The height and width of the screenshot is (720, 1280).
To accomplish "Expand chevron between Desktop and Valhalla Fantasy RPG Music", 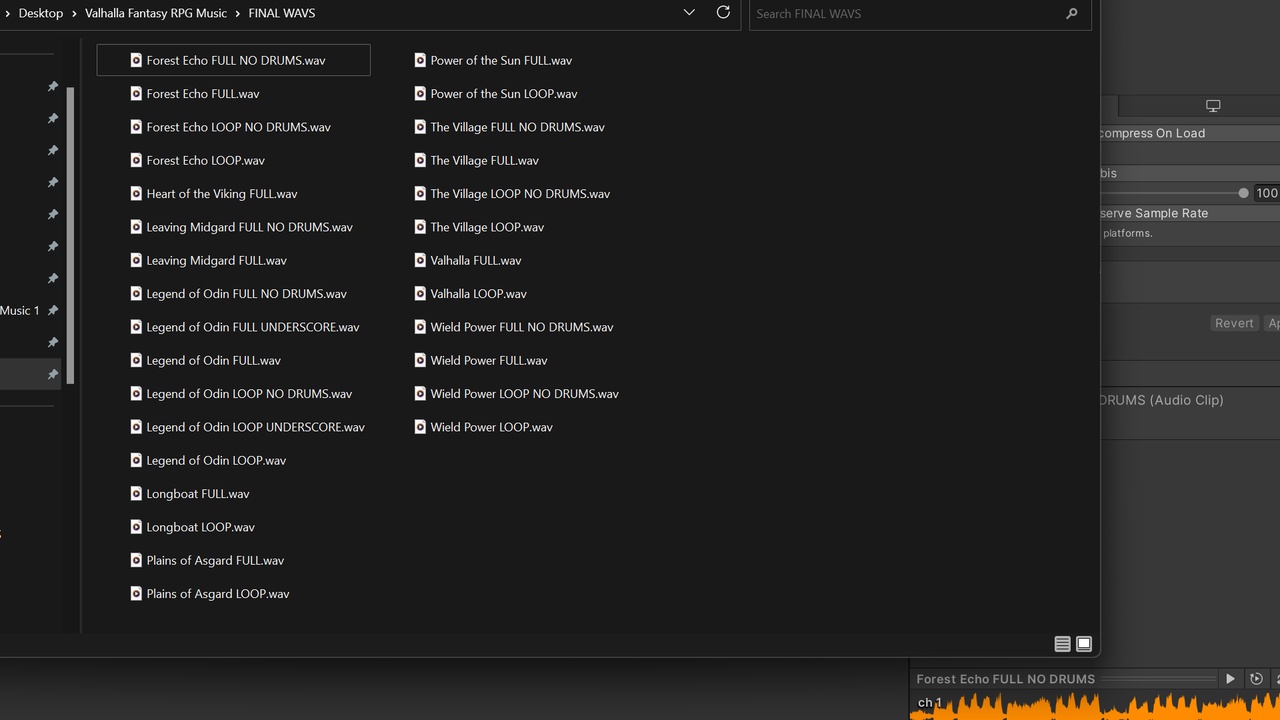I will click(74, 14).
